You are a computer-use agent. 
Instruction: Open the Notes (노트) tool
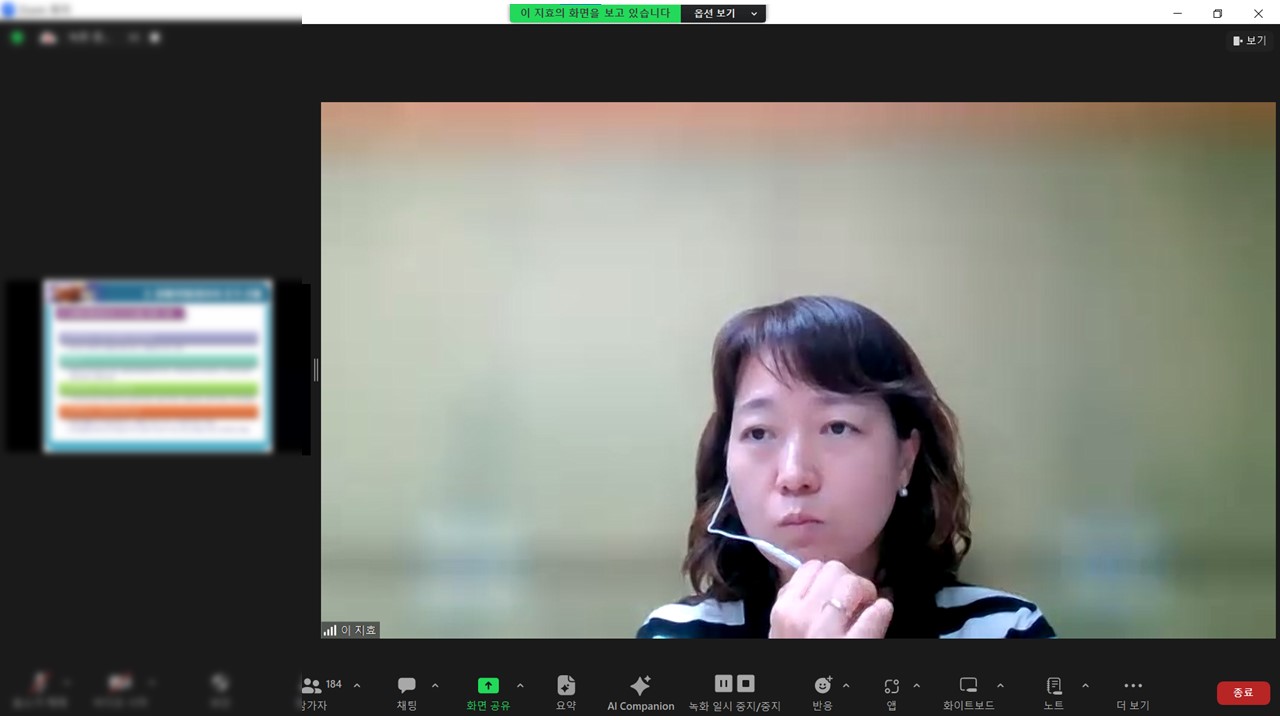tap(1054, 693)
